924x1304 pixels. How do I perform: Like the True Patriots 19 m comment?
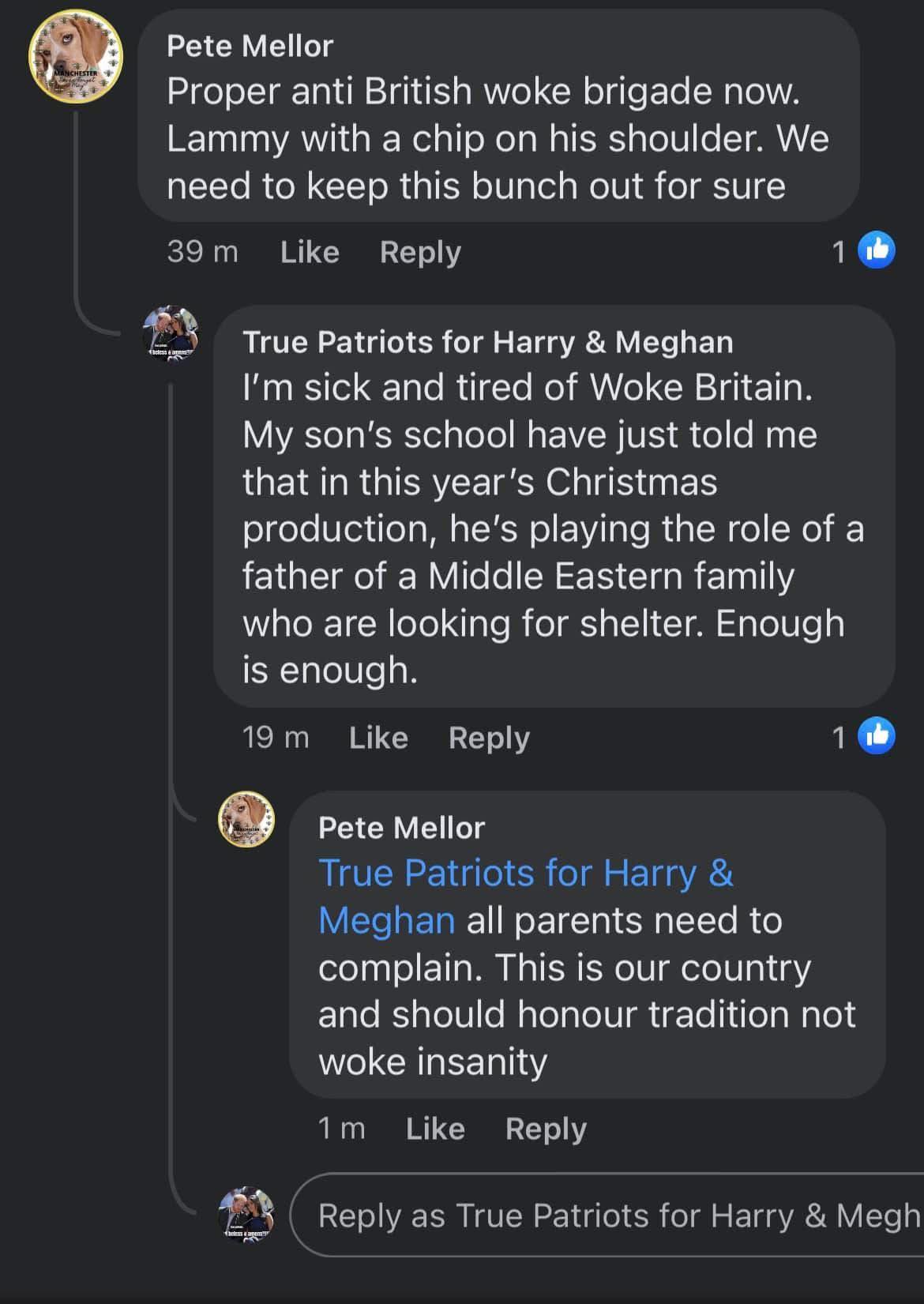click(378, 738)
